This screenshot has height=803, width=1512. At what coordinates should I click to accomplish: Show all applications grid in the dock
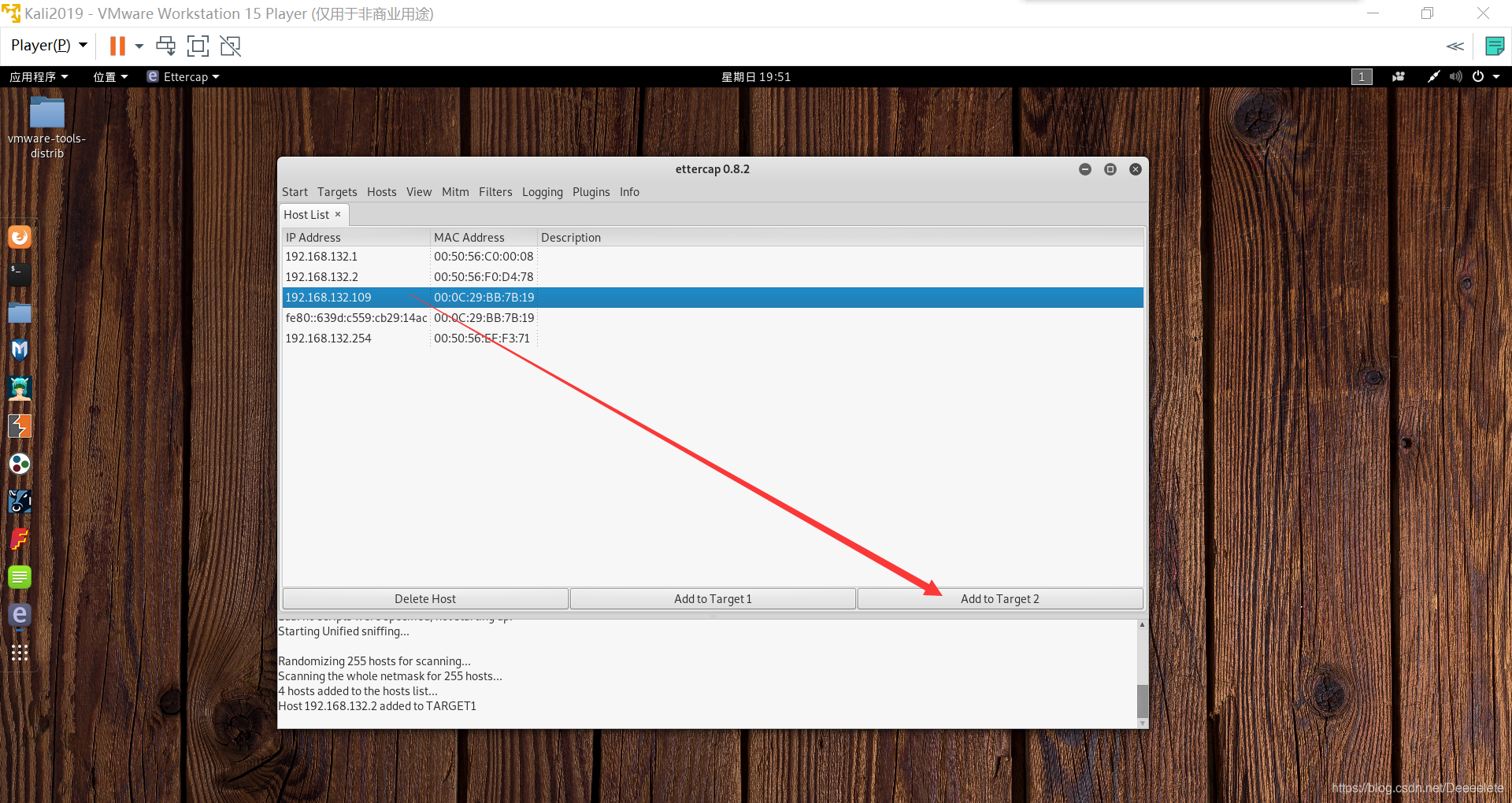pos(20,653)
